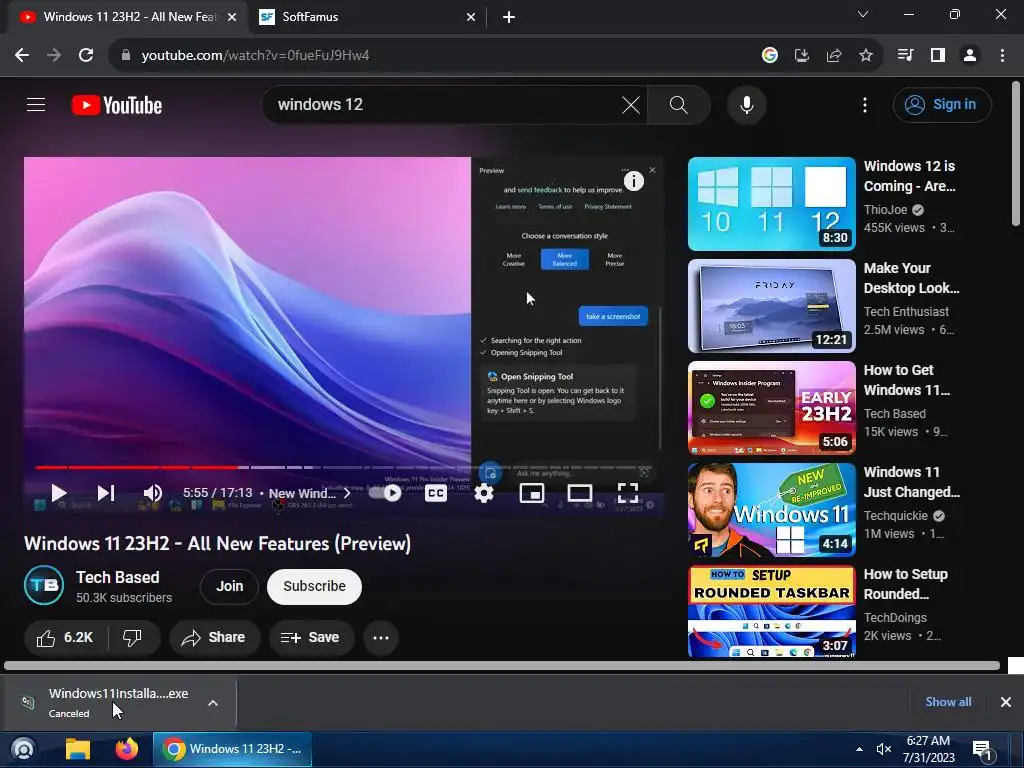
Task: Open the tab search dropdown chevron
Action: pyautogui.click(x=863, y=14)
